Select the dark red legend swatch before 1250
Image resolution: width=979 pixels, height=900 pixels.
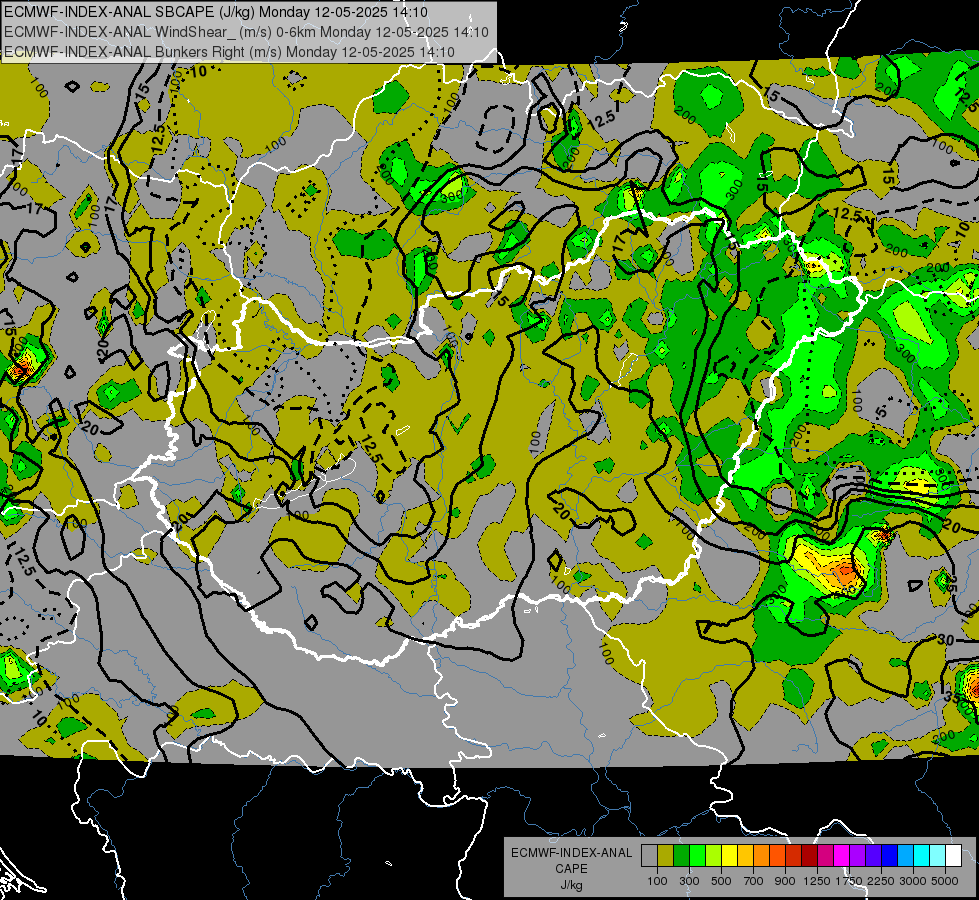point(809,856)
